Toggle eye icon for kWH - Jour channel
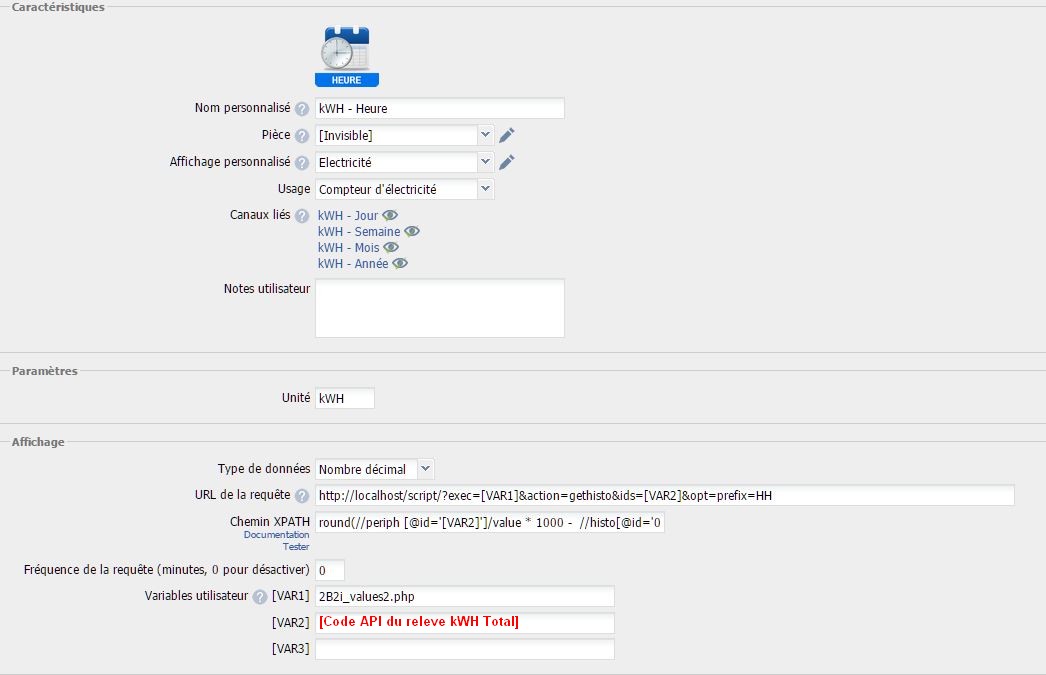This screenshot has height=675, width=1046. click(x=390, y=215)
